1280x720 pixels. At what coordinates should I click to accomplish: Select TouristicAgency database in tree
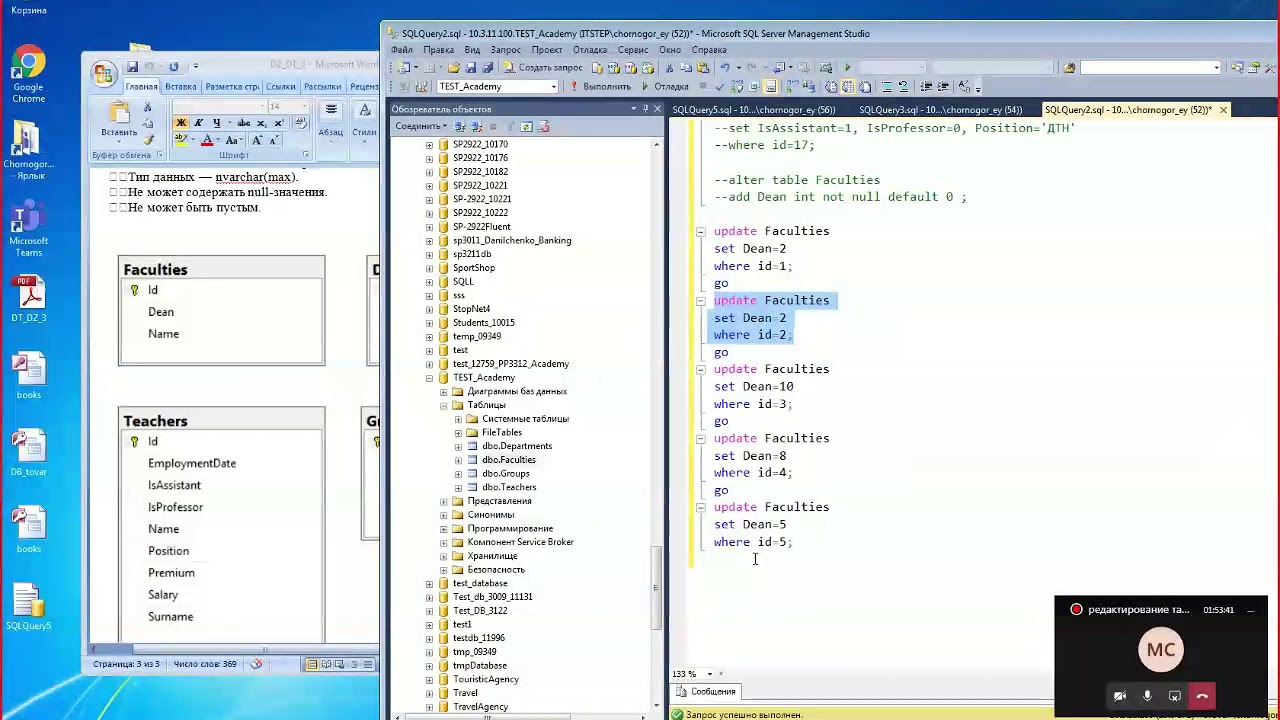tap(485, 679)
